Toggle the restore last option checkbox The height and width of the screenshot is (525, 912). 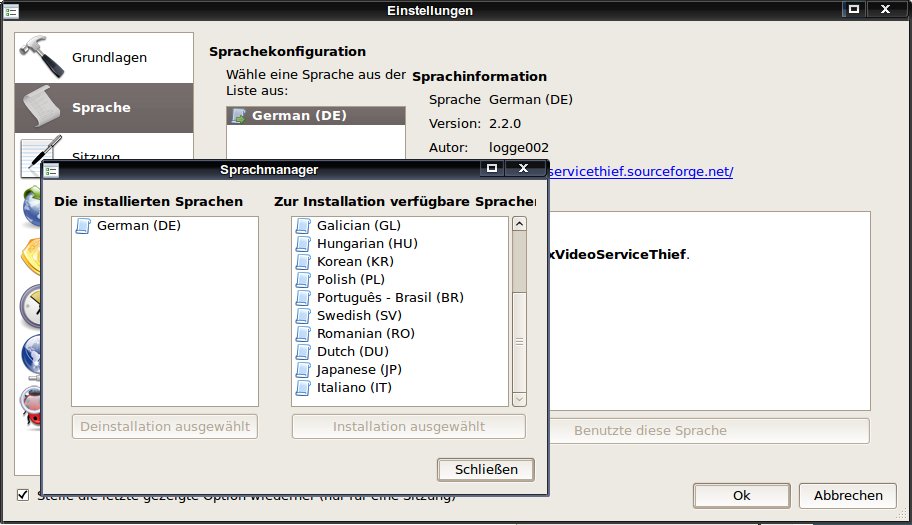(23, 495)
